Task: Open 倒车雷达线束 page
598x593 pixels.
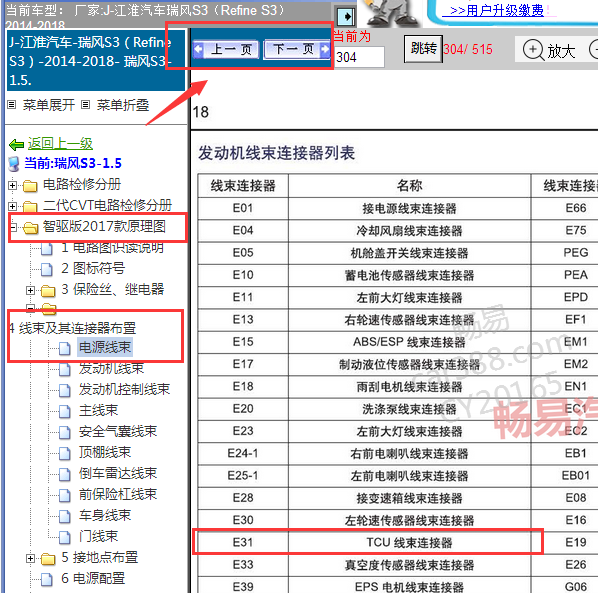Action: coord(118,473)
